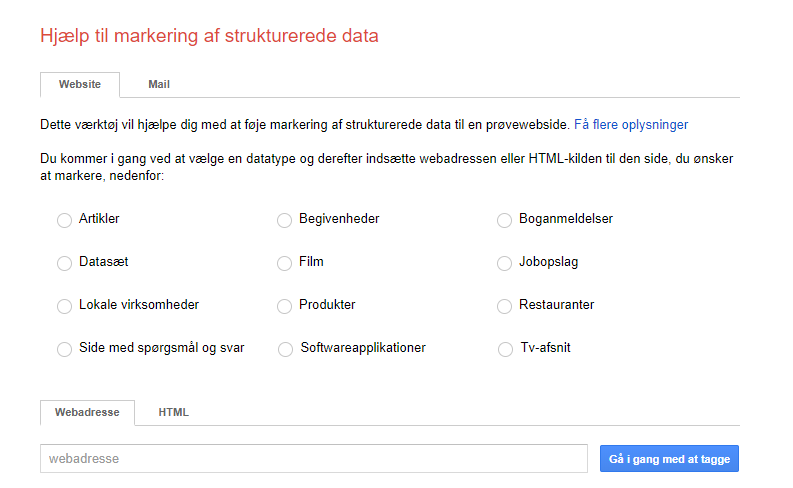Open the Website tab
Screen dimensions: 793x488
coord(80,85)
